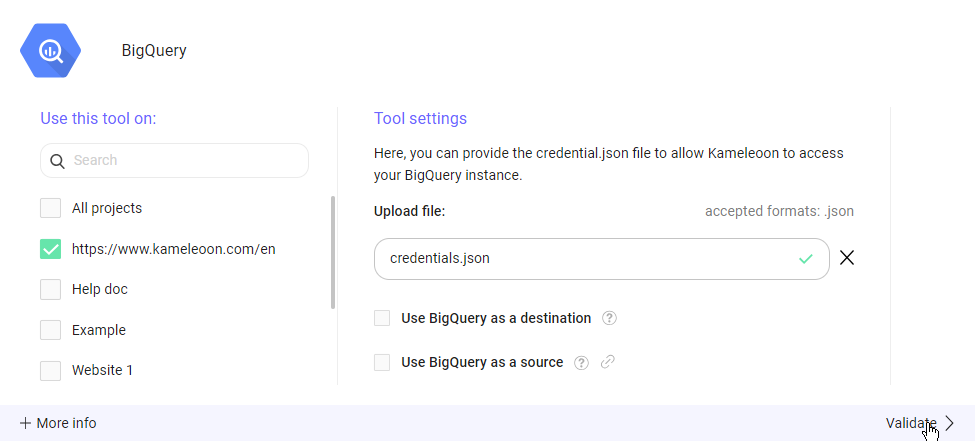Click the plus icon next to More info

pyautogui.click(x=26, y=423)
